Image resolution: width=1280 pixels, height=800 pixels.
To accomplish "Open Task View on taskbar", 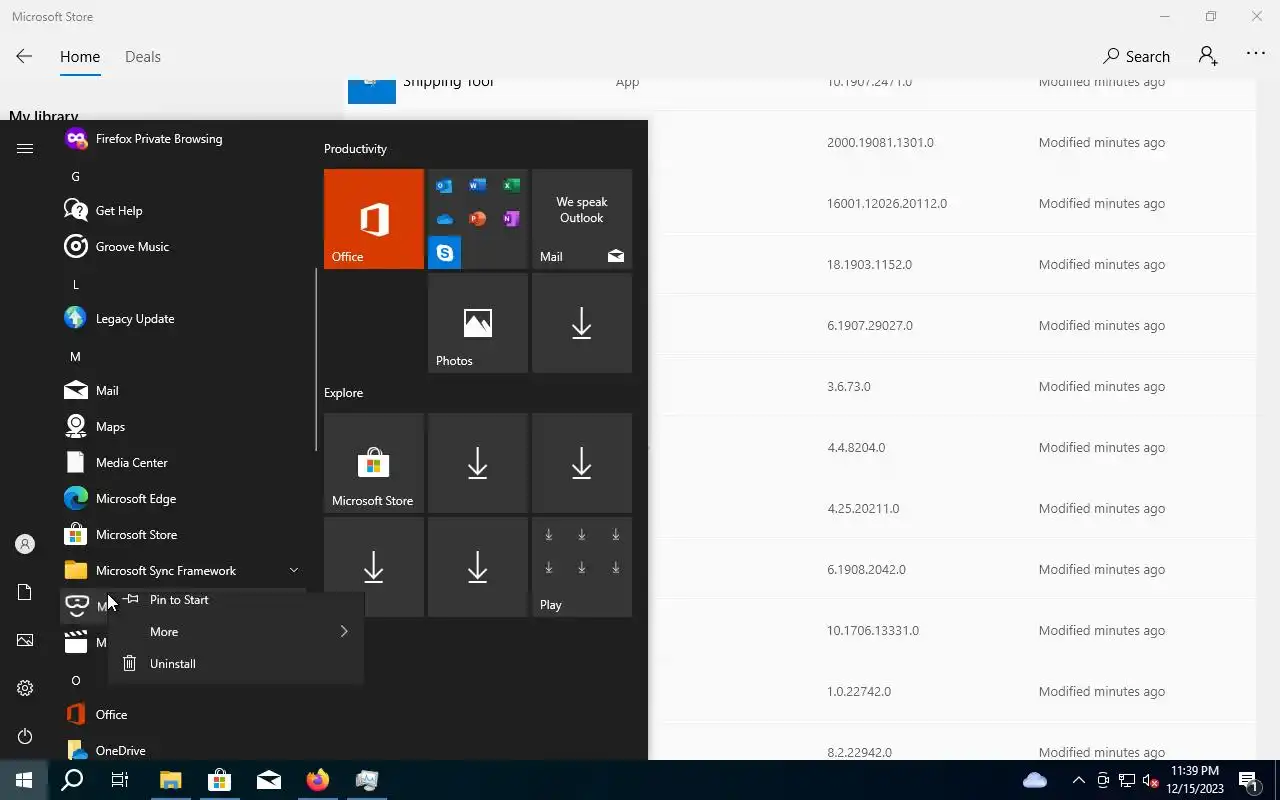I will 120,780.
